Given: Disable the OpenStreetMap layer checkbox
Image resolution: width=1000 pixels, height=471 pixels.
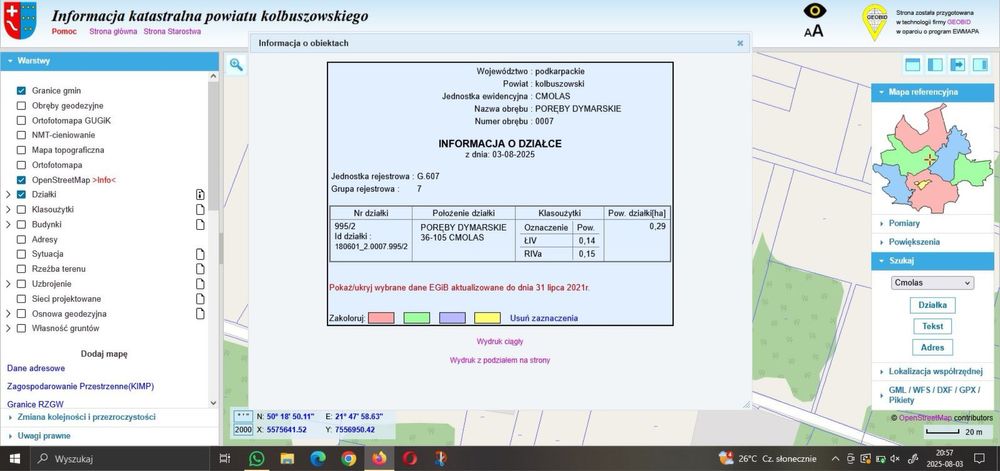Looking at the screenshot, I should pyautogui.click(x=21, y=180).
